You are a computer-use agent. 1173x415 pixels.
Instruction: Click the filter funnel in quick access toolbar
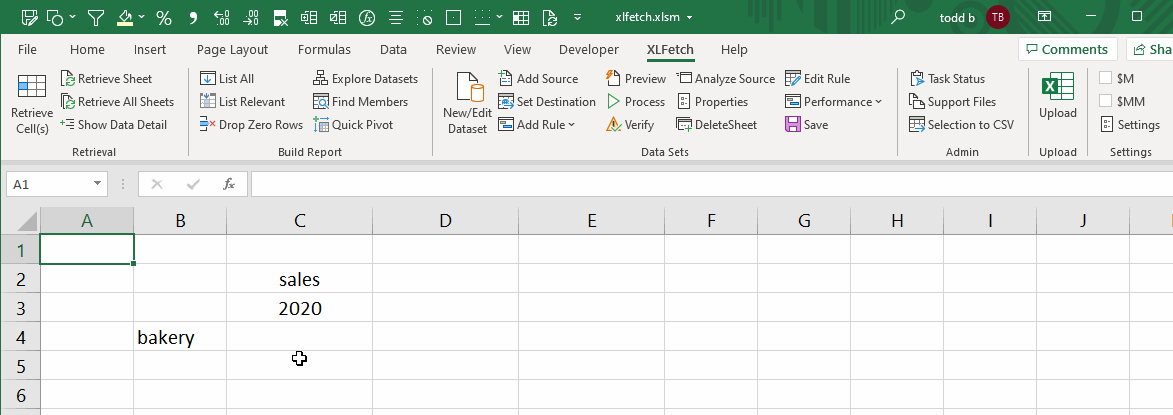click(95, 17)
